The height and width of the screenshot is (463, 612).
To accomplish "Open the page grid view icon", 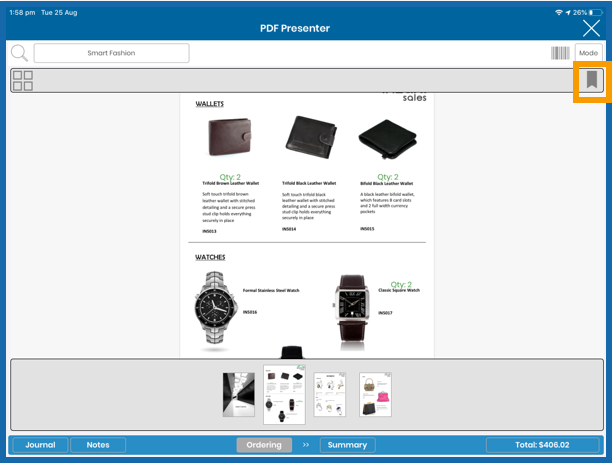I will 23,80.
